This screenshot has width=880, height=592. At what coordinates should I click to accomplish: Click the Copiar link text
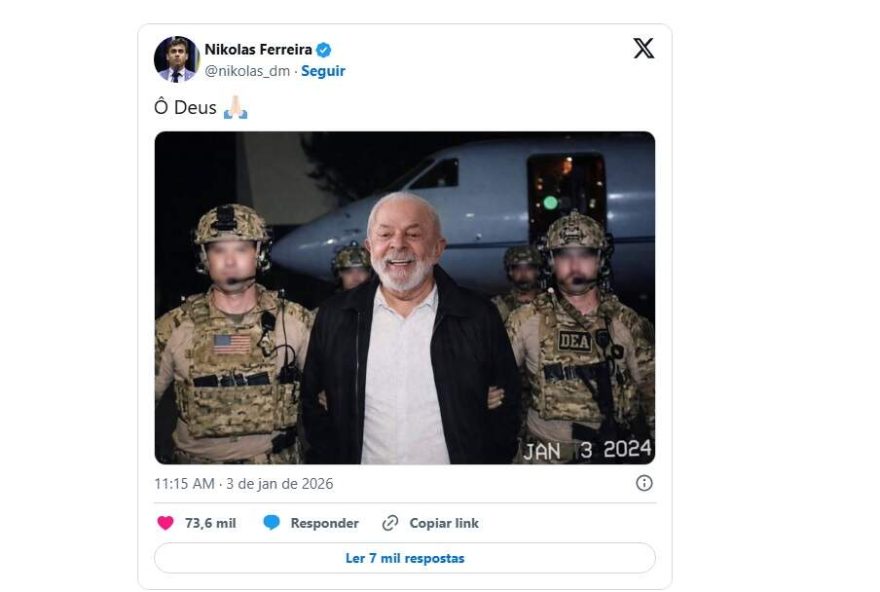tap(443, 523)
